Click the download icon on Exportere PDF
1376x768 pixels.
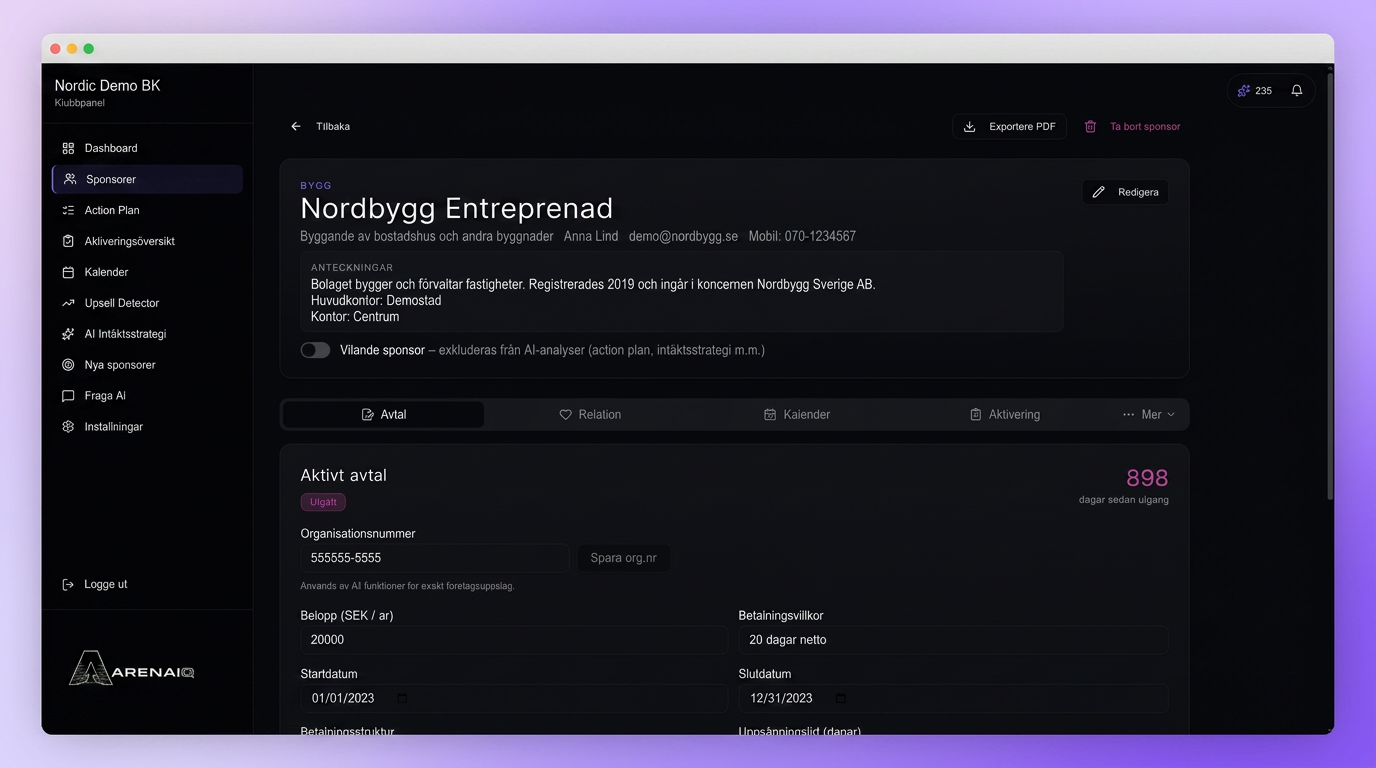[969, 127]
